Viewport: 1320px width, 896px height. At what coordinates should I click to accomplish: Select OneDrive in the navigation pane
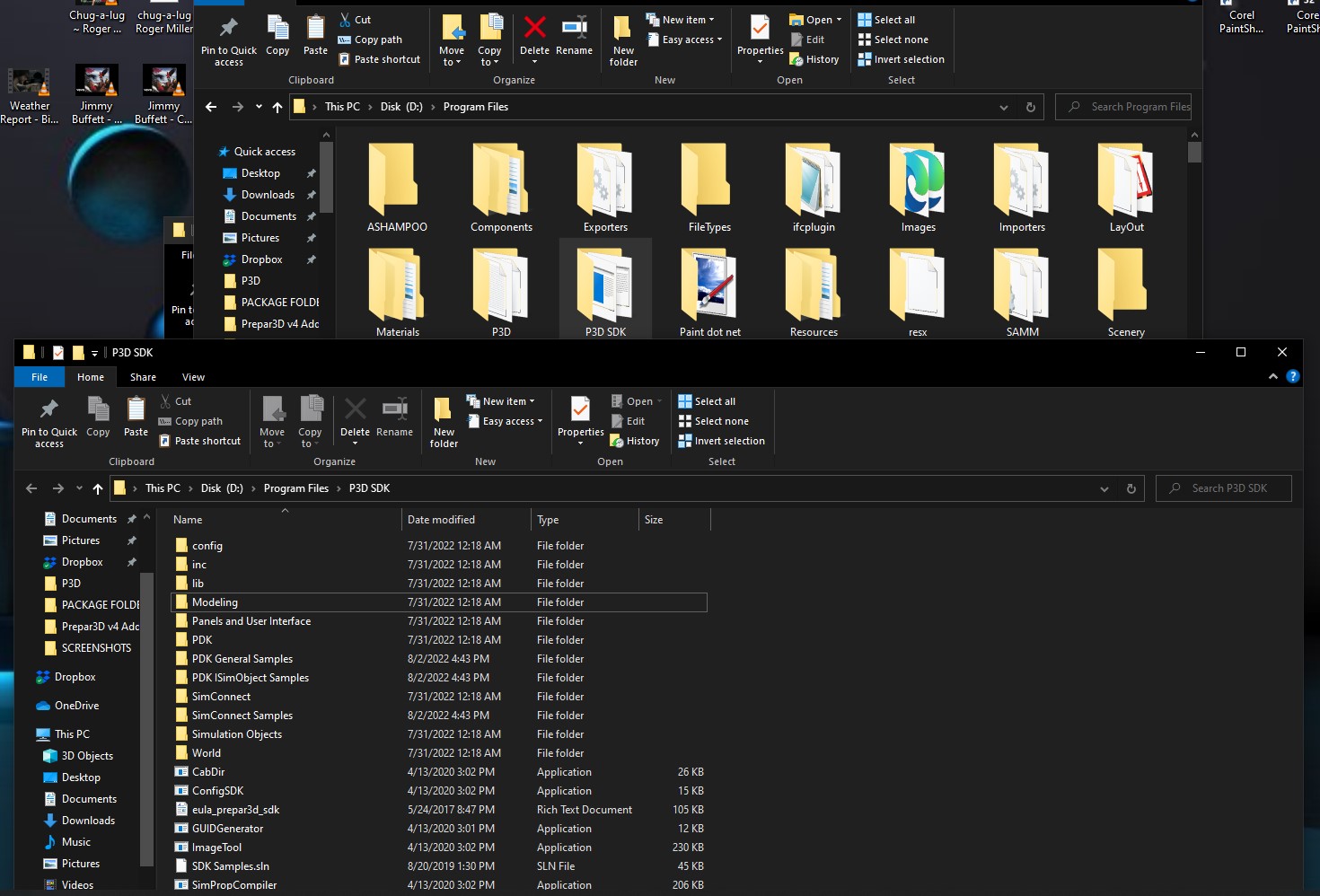point(76,706)
